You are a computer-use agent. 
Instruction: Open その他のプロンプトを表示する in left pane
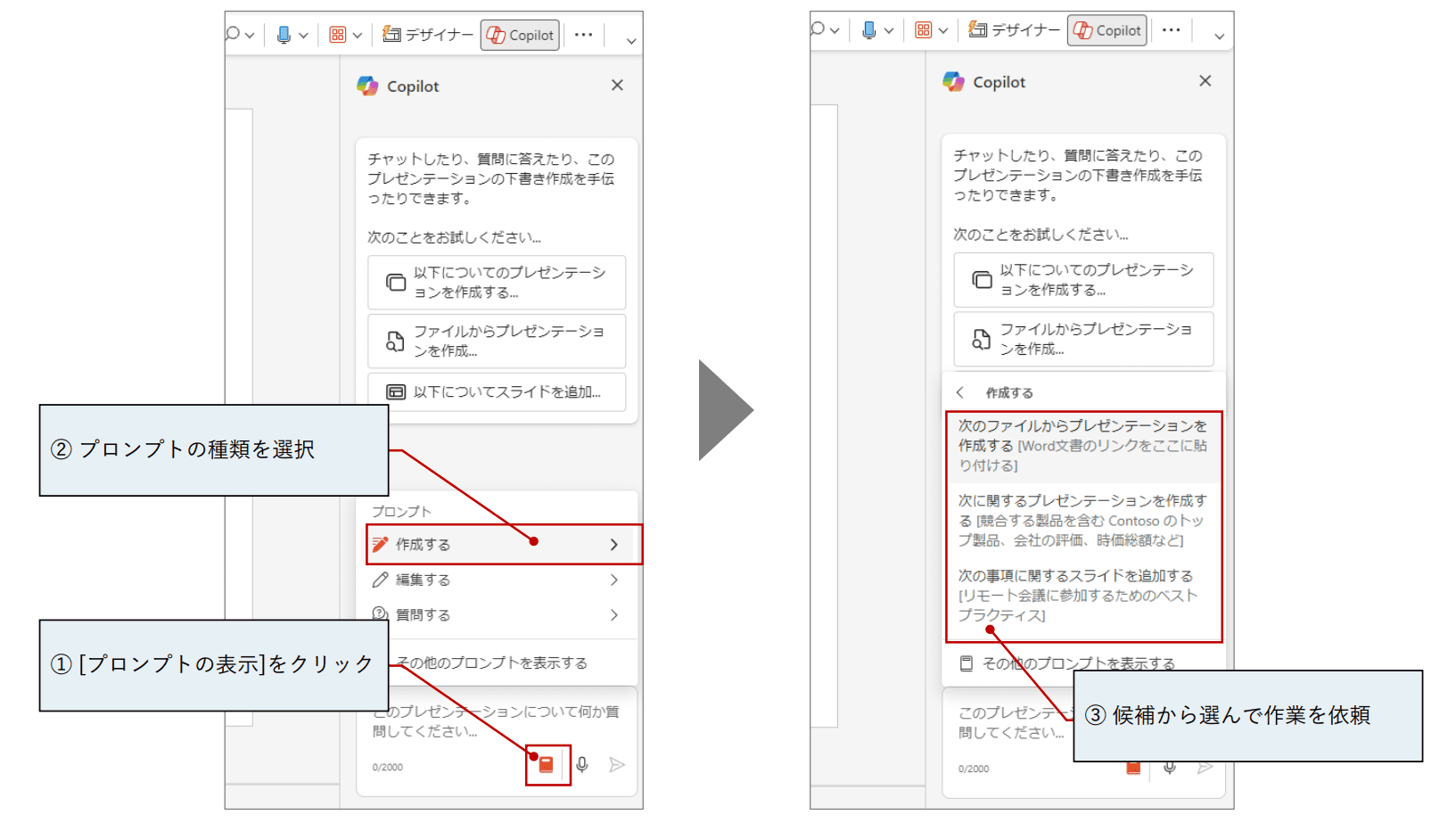click(x=492, y=663)
